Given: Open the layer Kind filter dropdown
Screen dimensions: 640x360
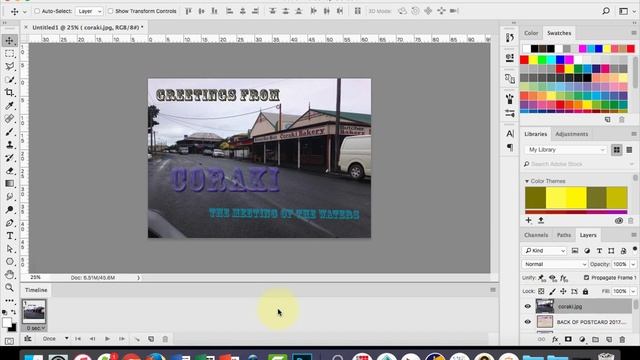Looking at the screenshot, I should (x=545, y=251).
